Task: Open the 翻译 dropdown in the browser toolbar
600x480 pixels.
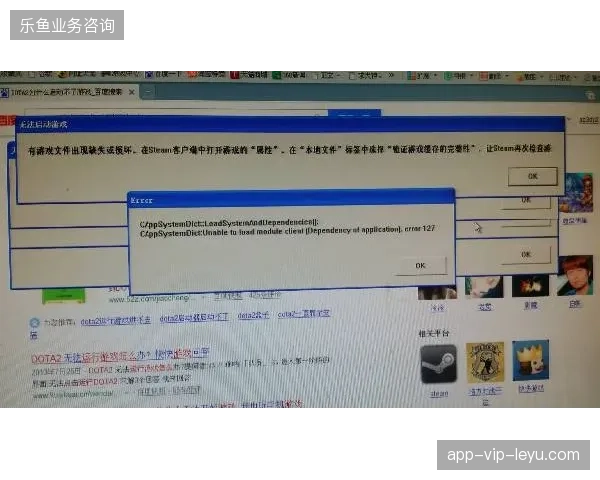Action: point(494,76)
